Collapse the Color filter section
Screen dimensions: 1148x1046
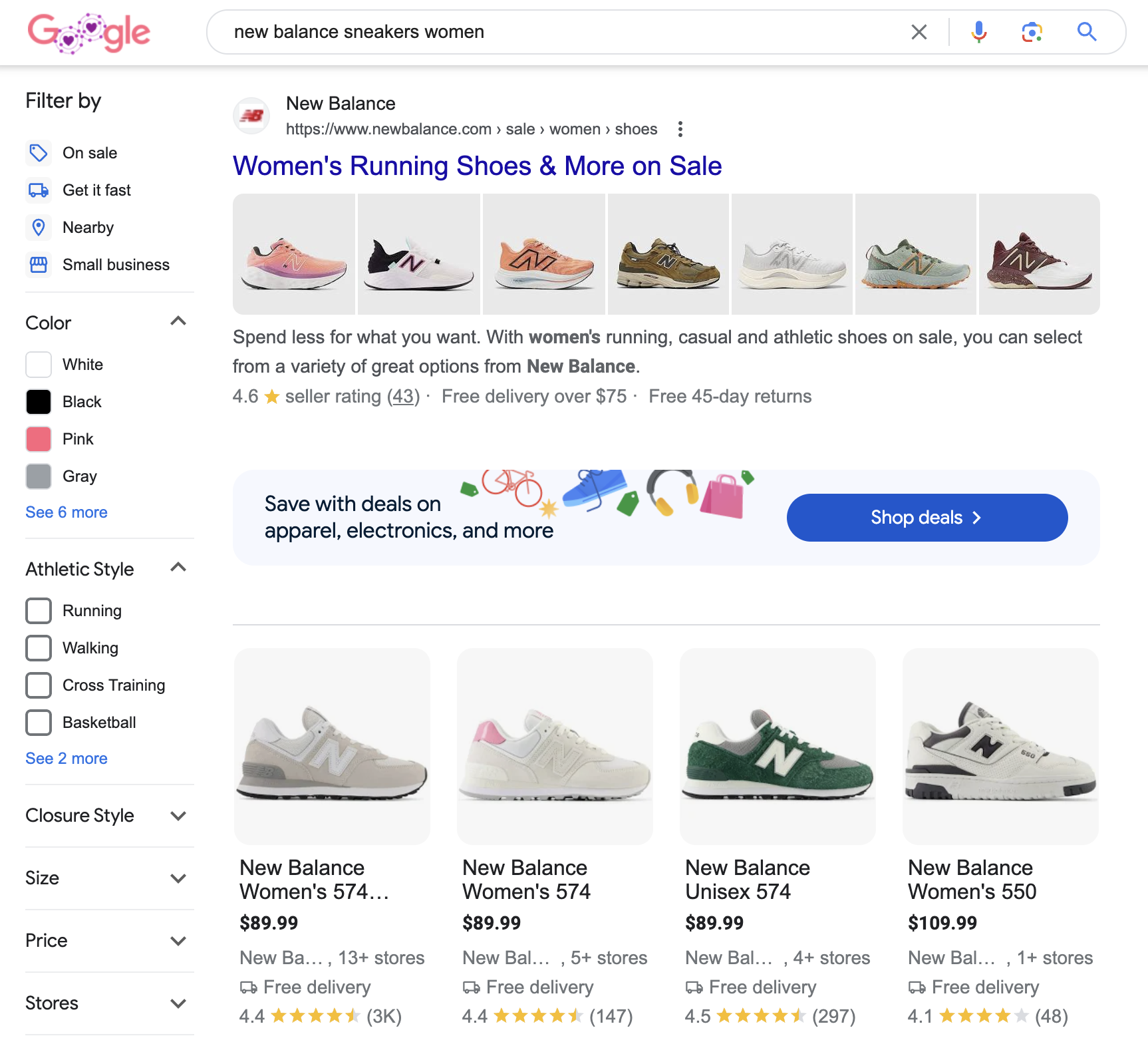(x=178, y=322)
